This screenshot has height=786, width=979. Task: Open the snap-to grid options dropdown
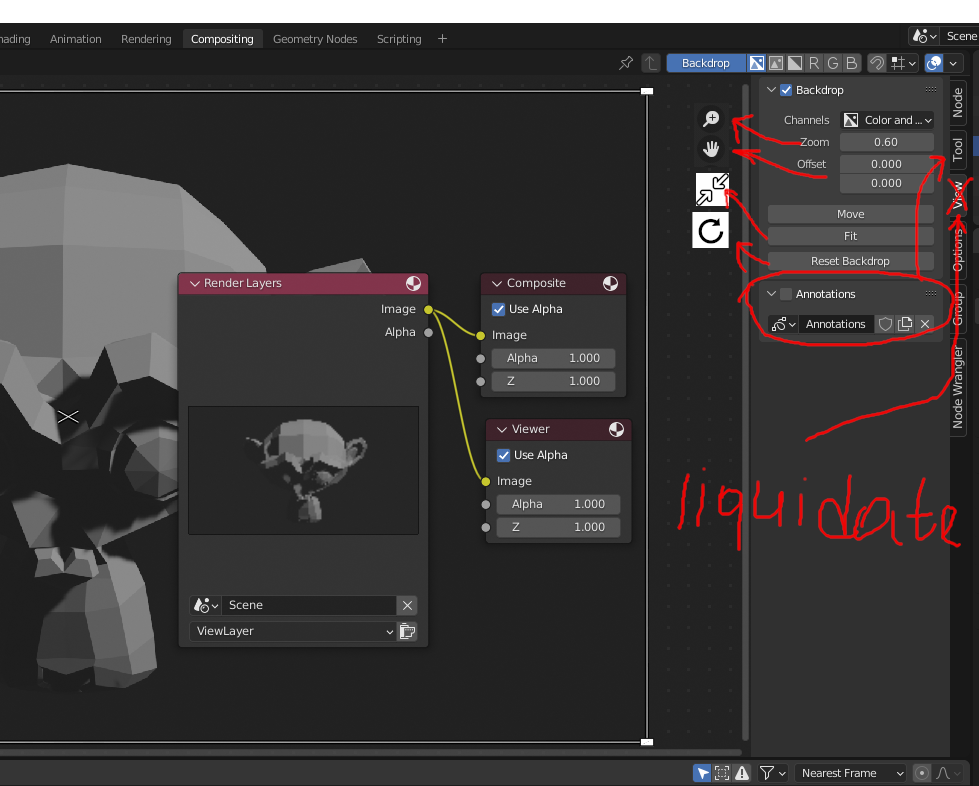[903, 63]
